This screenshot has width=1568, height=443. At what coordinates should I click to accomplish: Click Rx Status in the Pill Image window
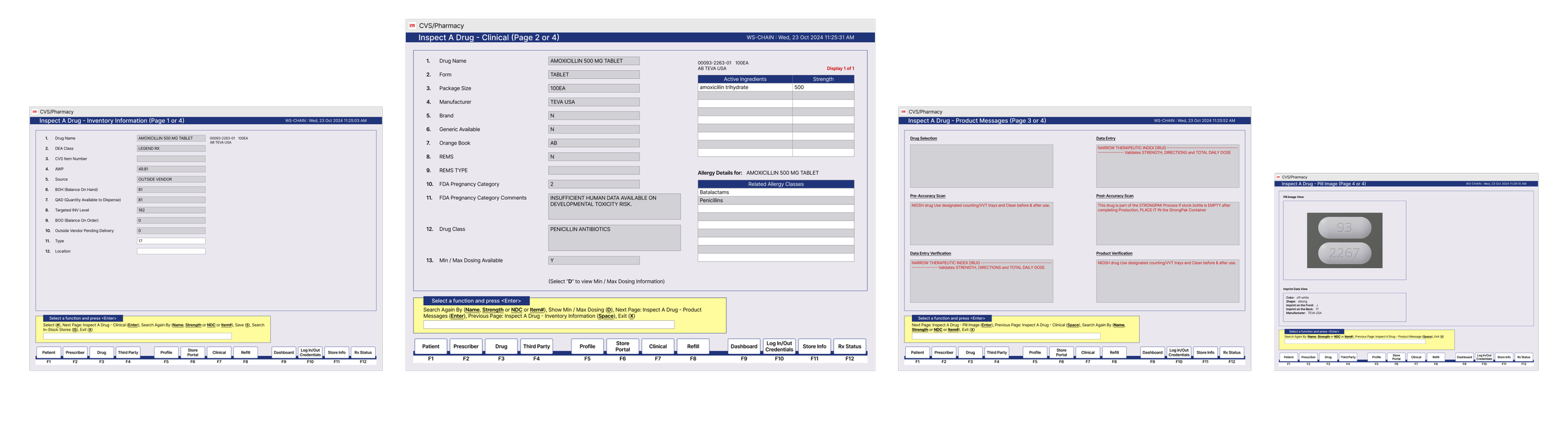[1523, 357]
